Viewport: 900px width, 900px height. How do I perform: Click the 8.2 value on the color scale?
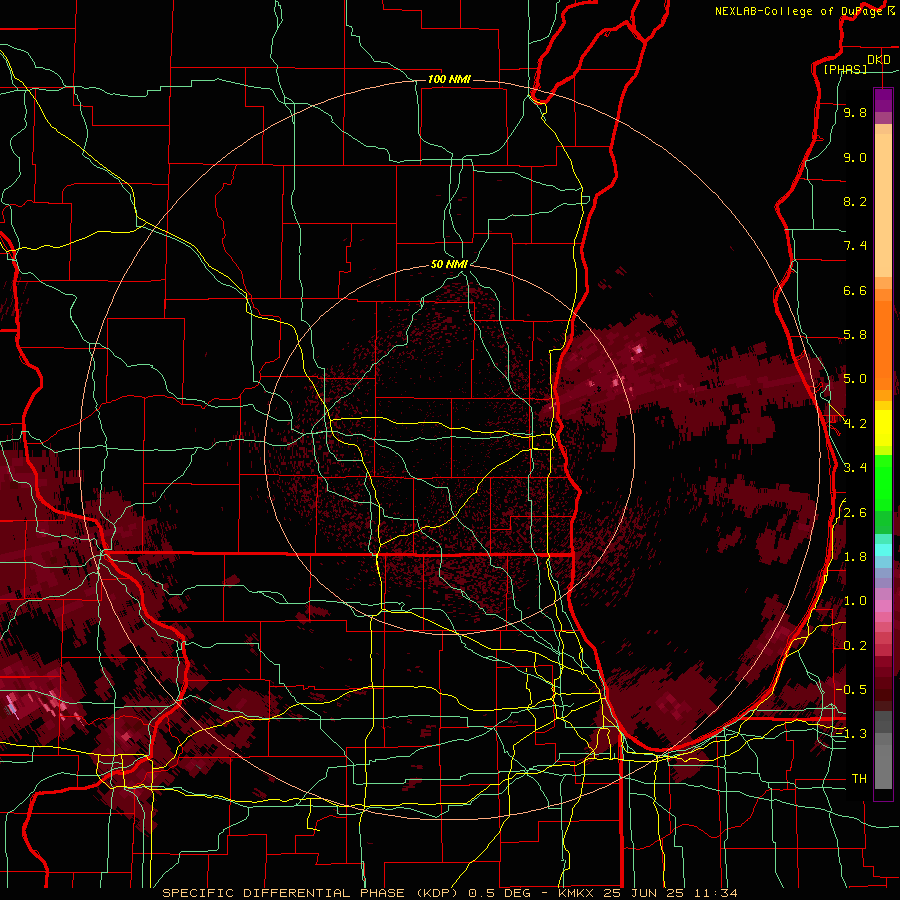point(855,201)
